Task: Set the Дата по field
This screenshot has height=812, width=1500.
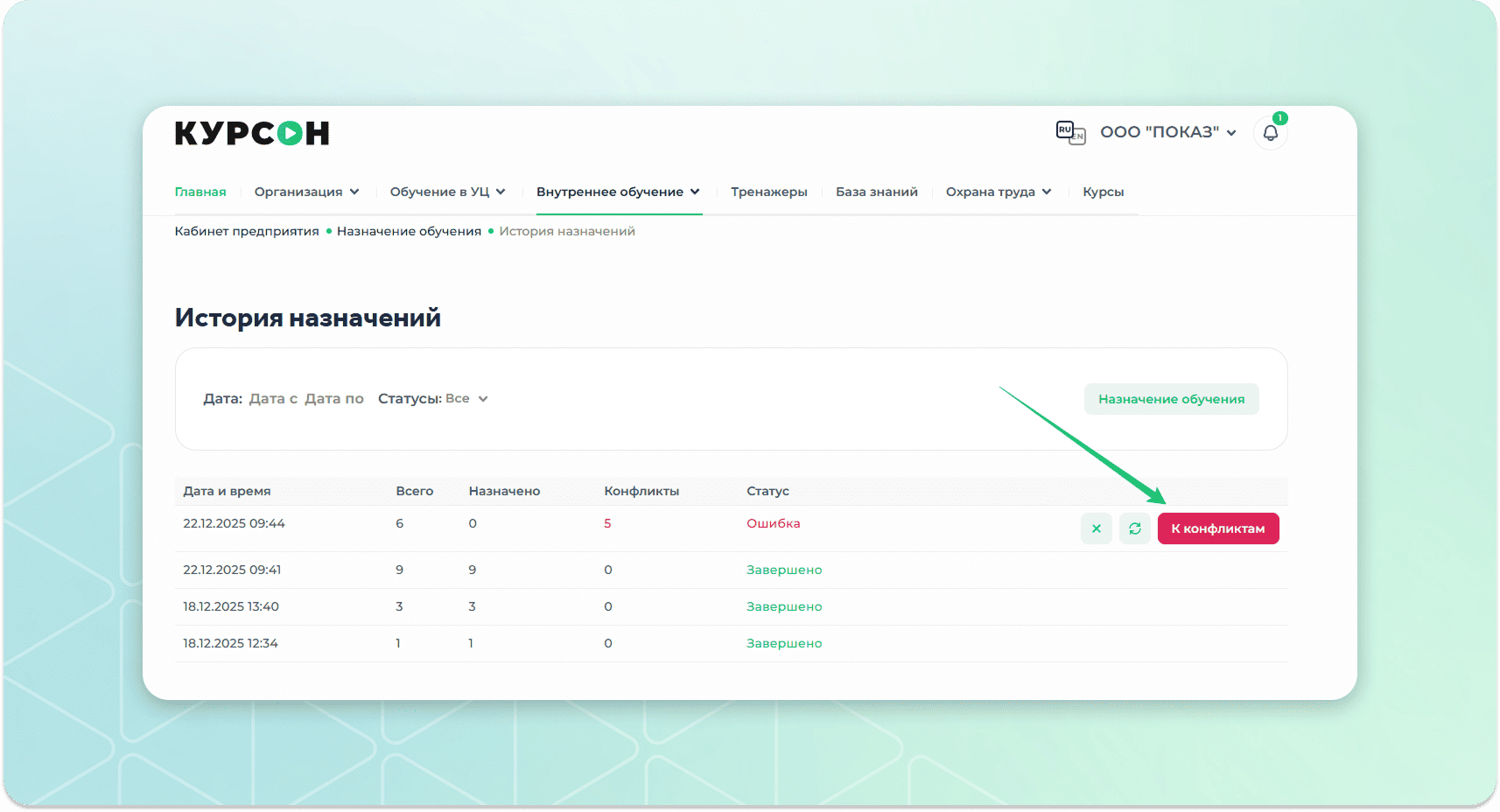Action: tap(333, 399)
